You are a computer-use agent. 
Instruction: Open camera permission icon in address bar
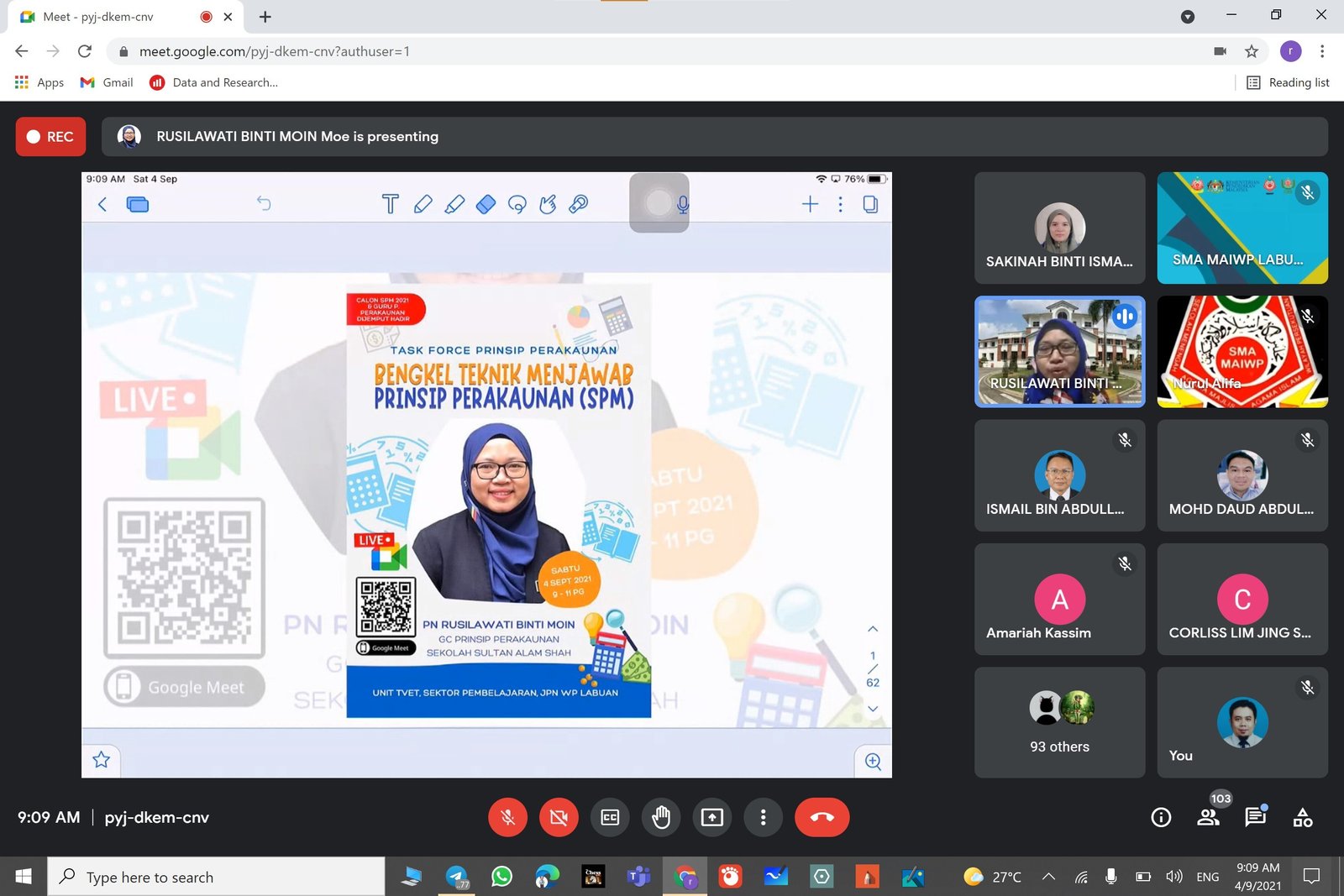(1221, 51)
